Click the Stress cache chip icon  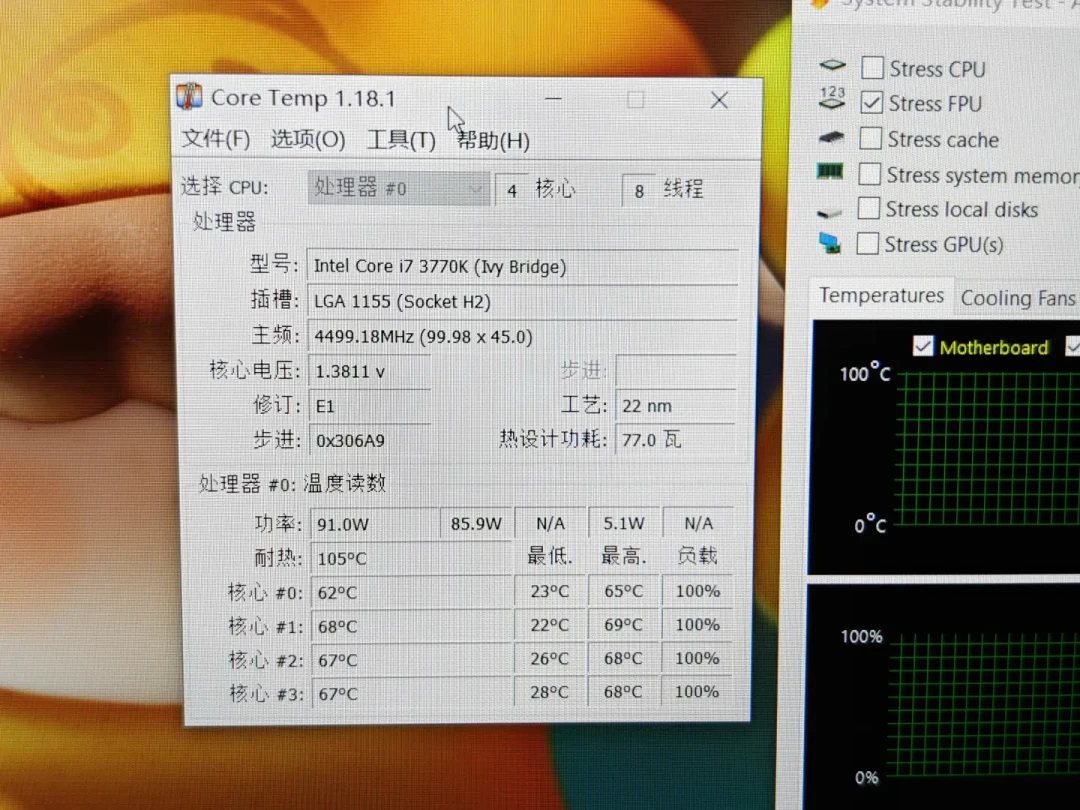(831, 137)
